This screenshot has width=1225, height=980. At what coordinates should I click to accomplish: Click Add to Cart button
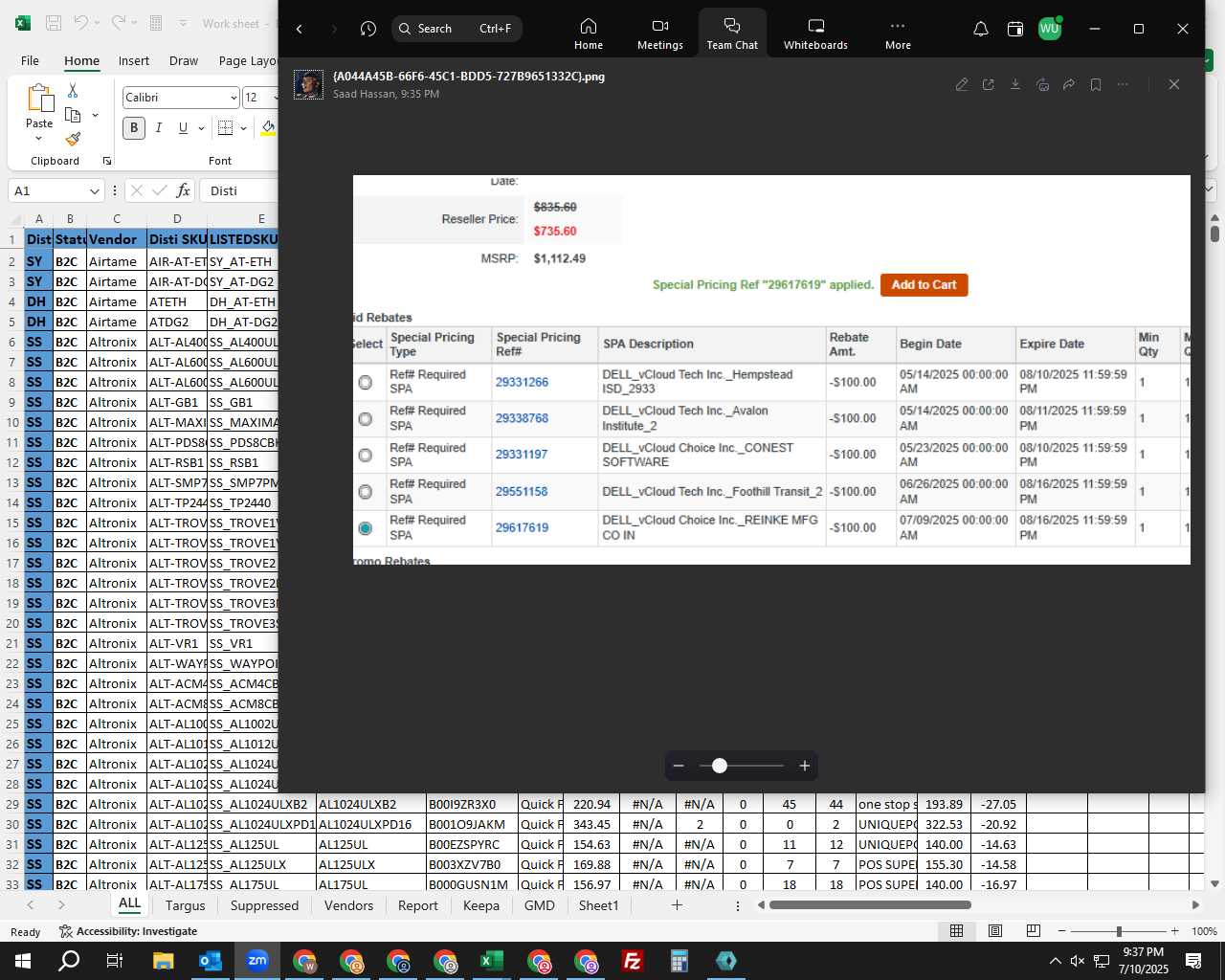[924, 284]
